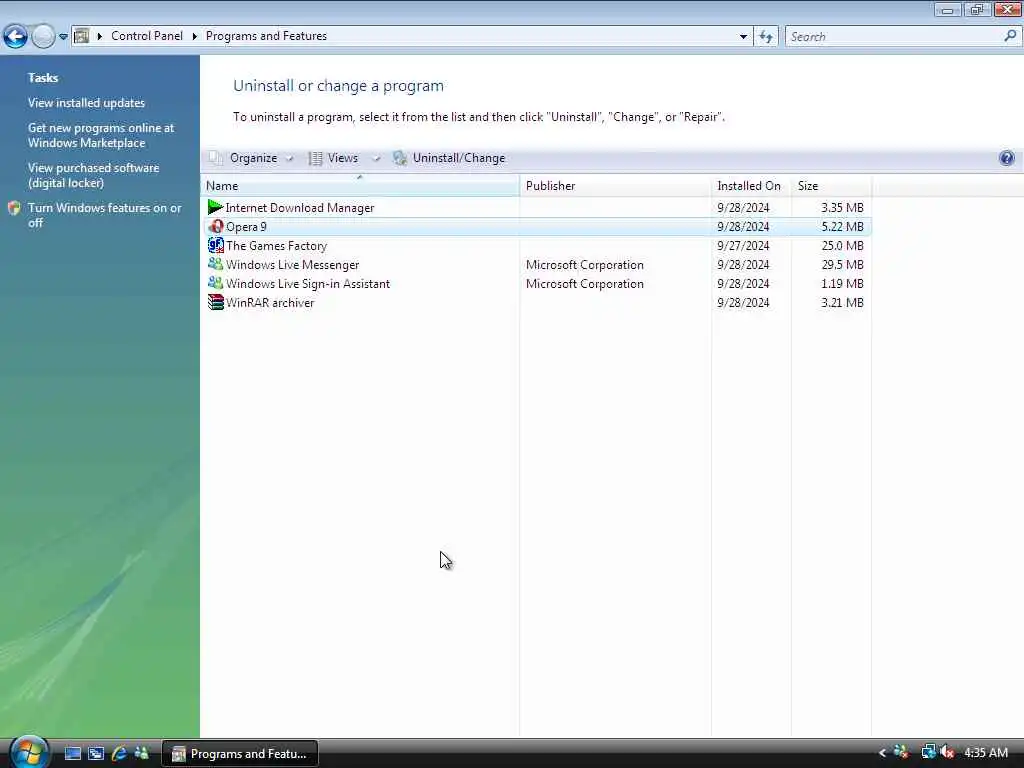
Task: Open View installed updates link
Action: pos(86,103)
